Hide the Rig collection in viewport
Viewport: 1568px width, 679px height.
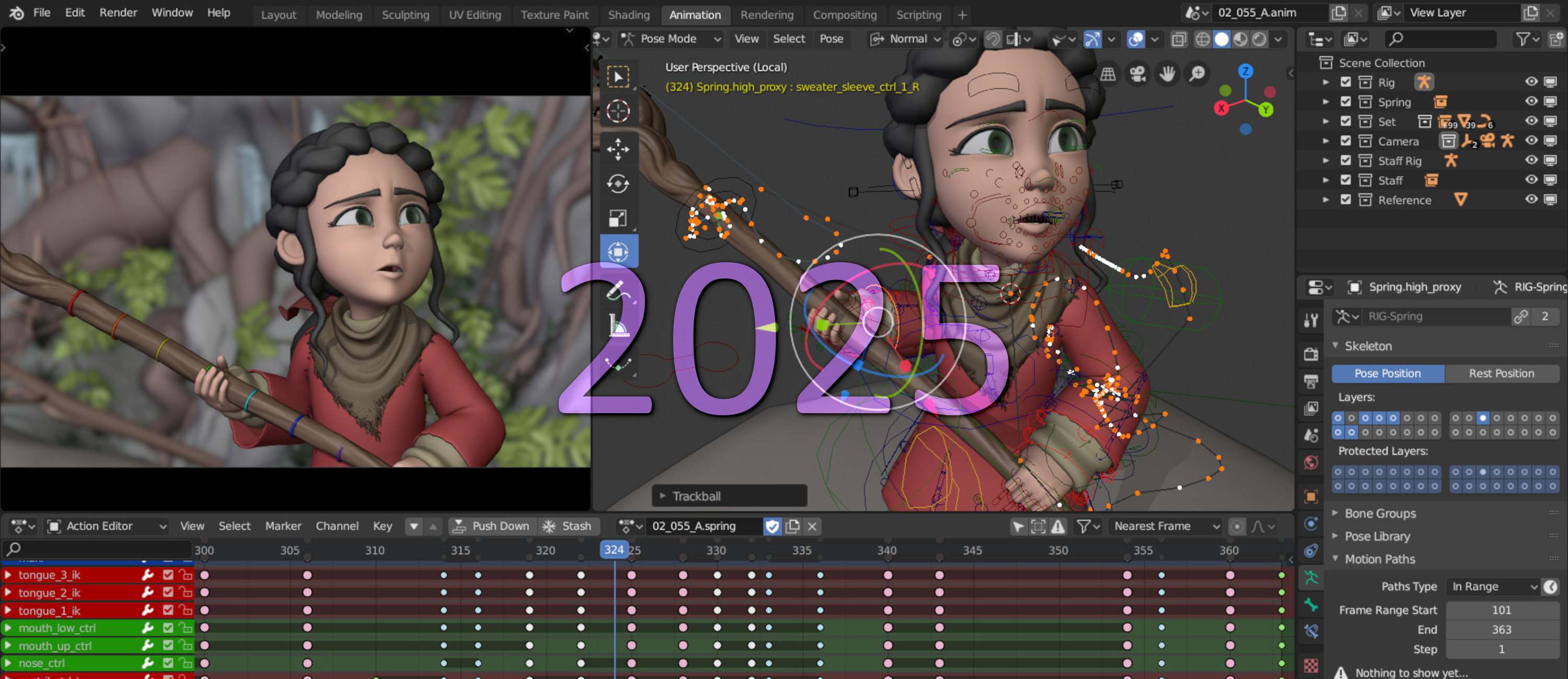pyautogui.click(x=1531, y=81)
